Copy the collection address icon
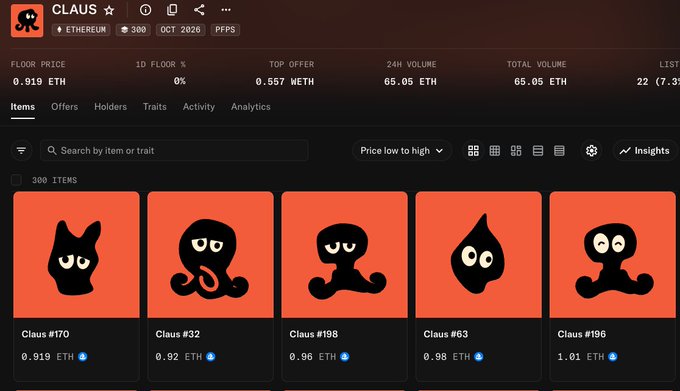 [172, 10]
